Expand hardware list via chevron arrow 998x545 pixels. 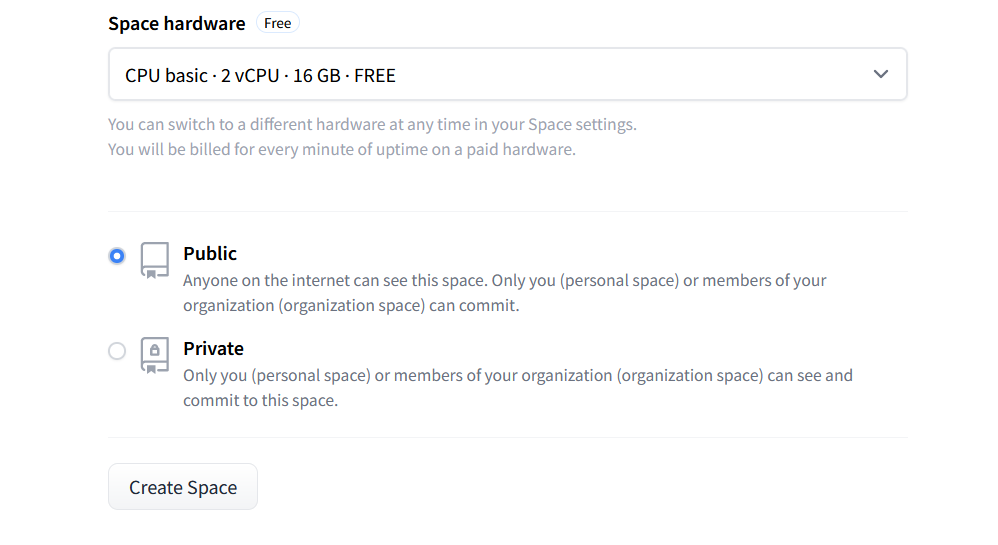tap(880, 74)
